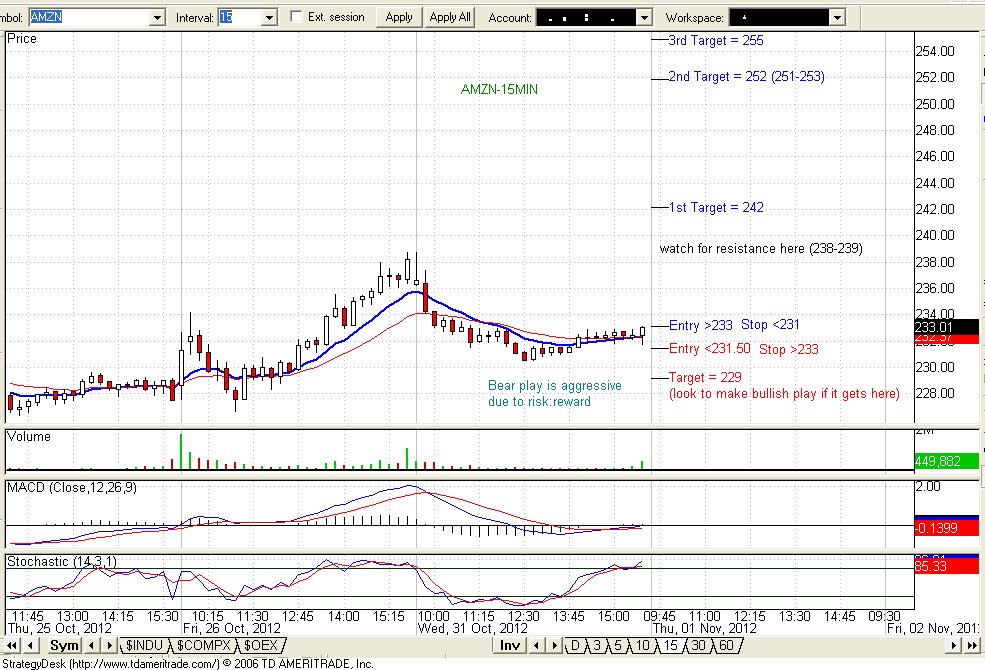Image resolution: width=985 pixels, height=670 pixels.
Task: Select the 10-minute interval tab
Action: 642,645
